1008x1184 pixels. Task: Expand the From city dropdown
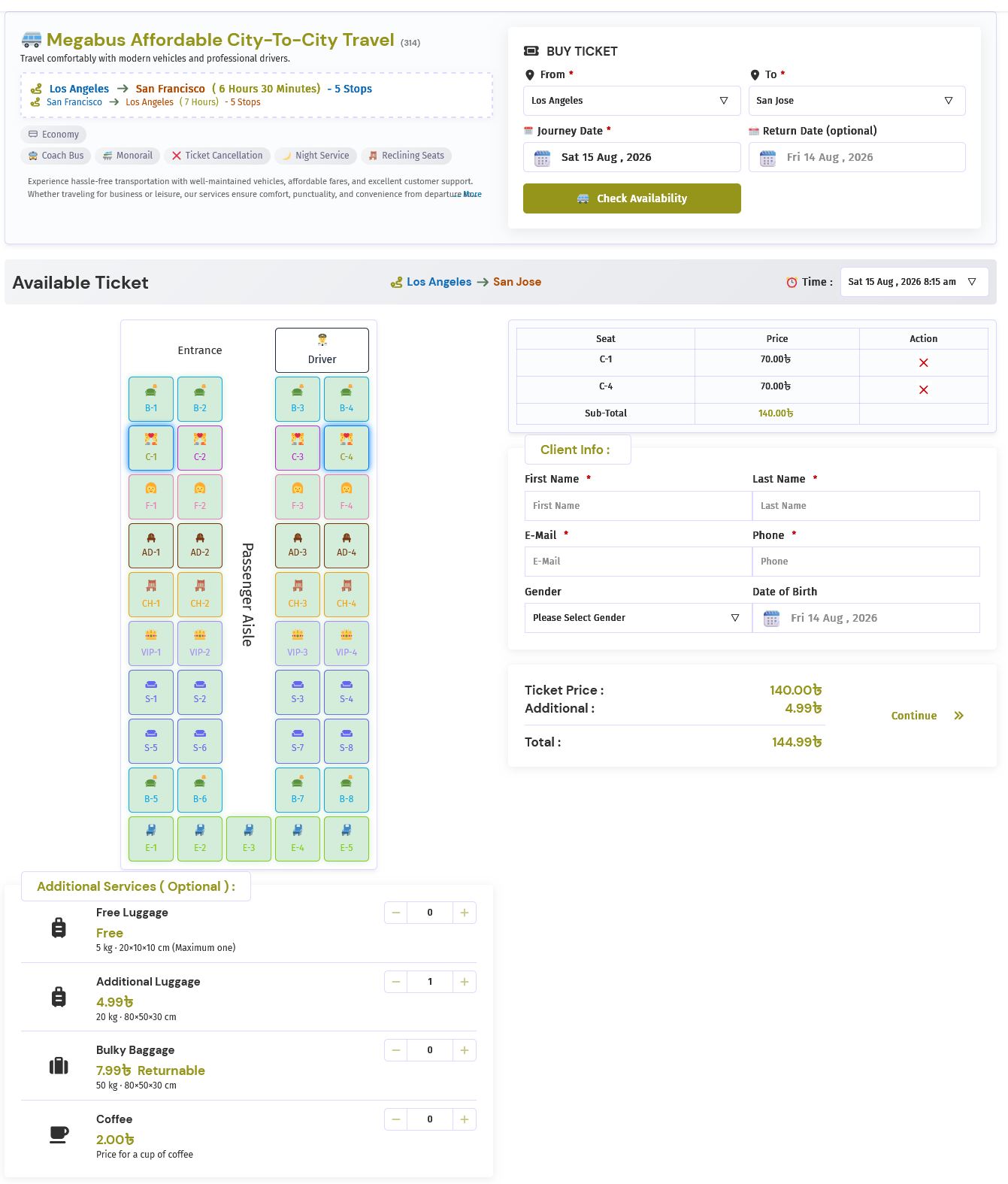631,101
